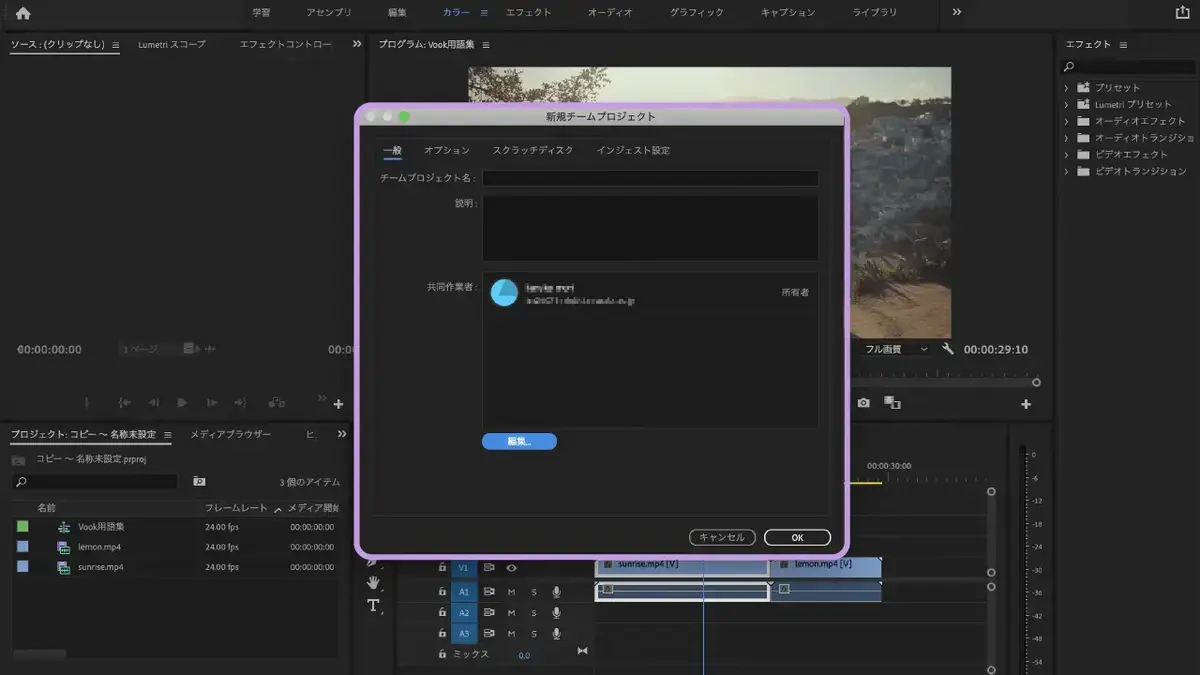Open the エフェクト workspace tab
The width and height of the screenshot is (1200, 675).
point(528,12)
